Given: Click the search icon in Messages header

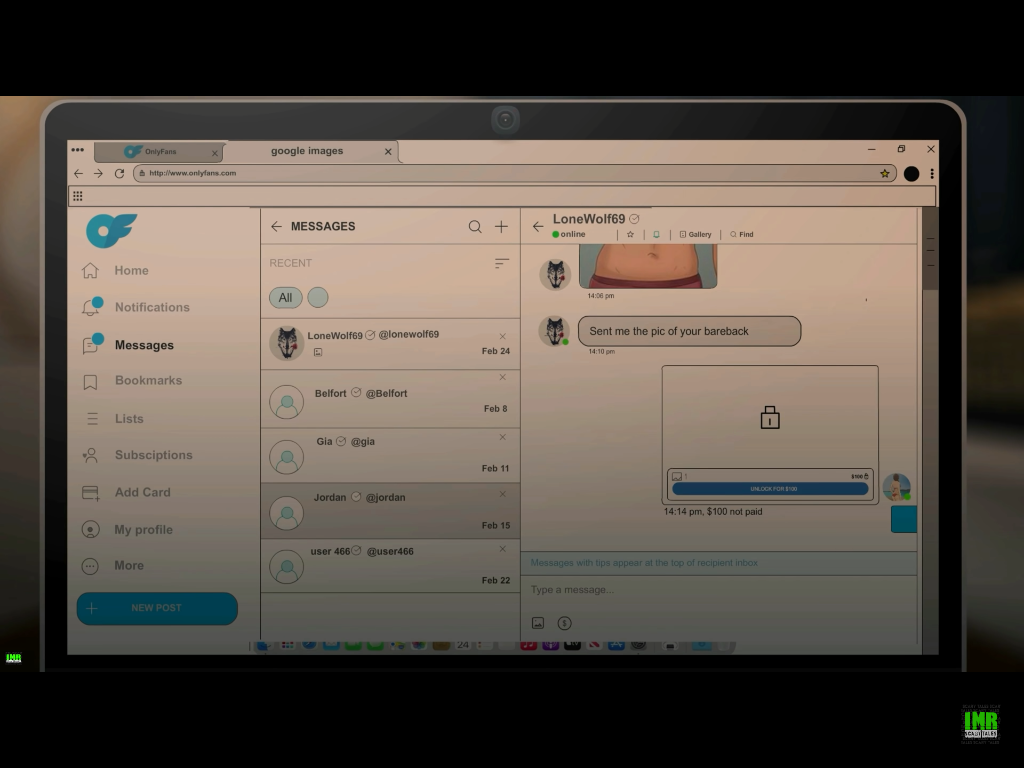Looking at the screenshot, I should click(475, 227).
